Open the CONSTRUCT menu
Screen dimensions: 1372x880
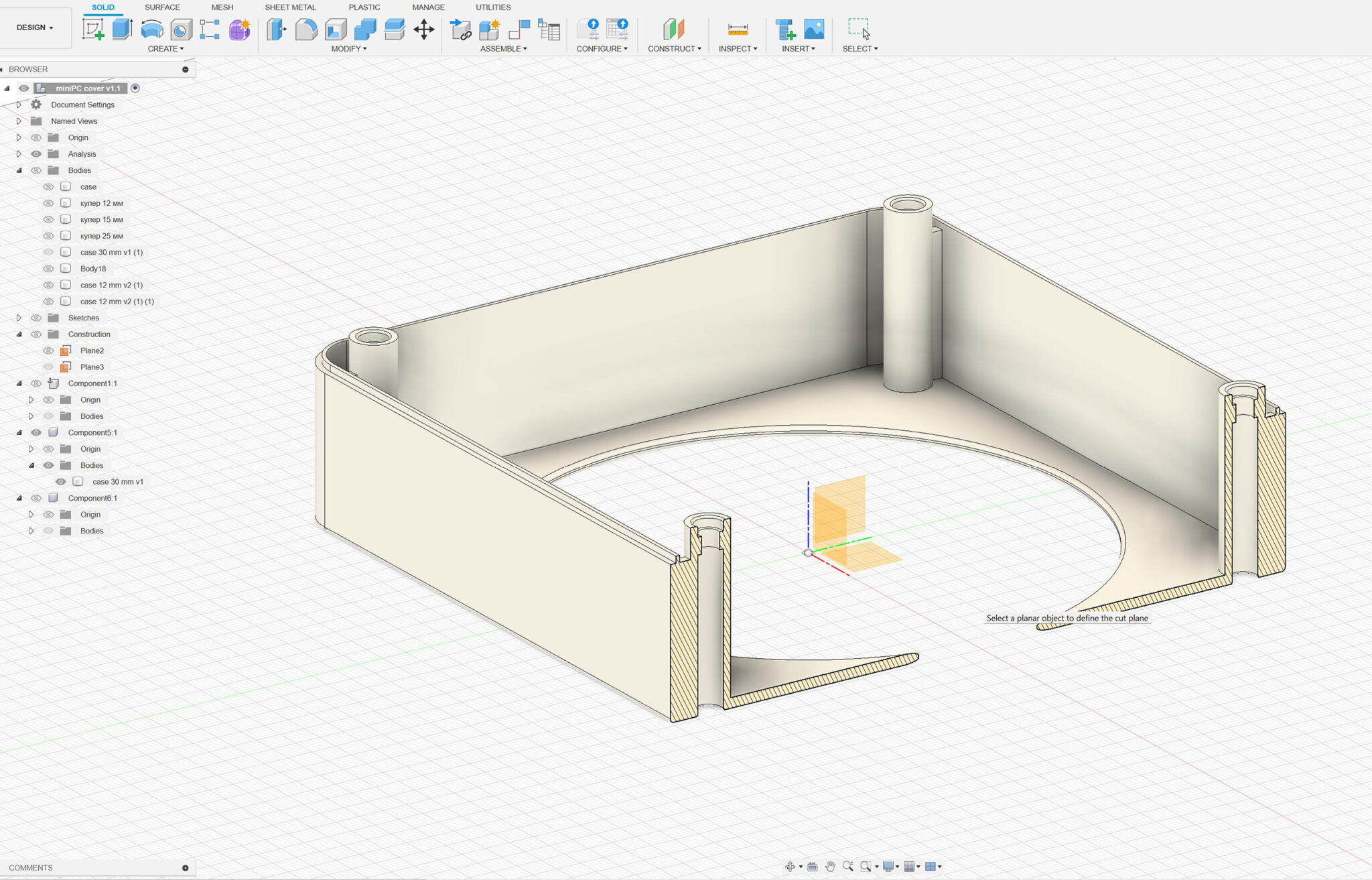[x=674, y=49]
